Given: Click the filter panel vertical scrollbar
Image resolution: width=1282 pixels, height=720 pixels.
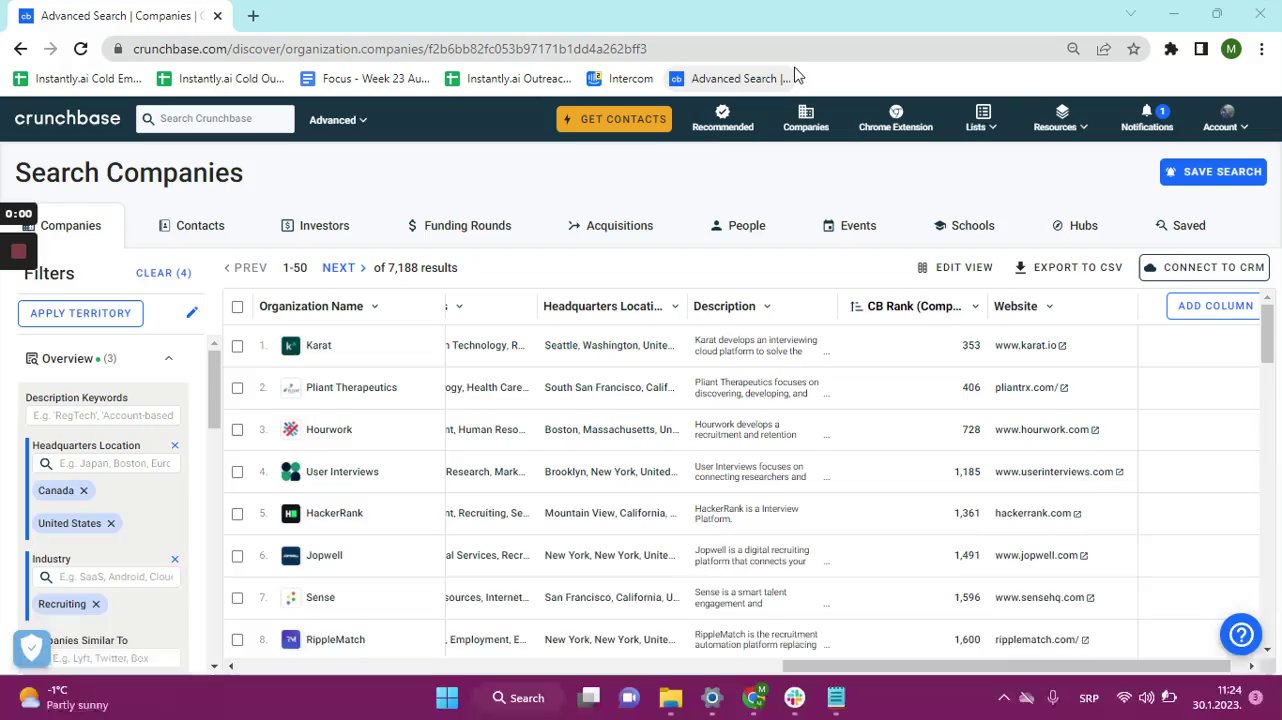Looking at the screenshot, I should [214, 390].
